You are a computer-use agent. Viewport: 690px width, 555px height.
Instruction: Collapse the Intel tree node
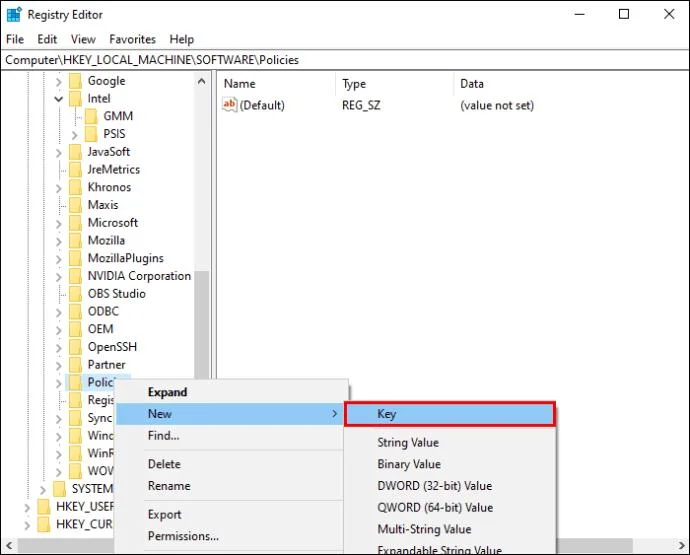pos(59,99)
